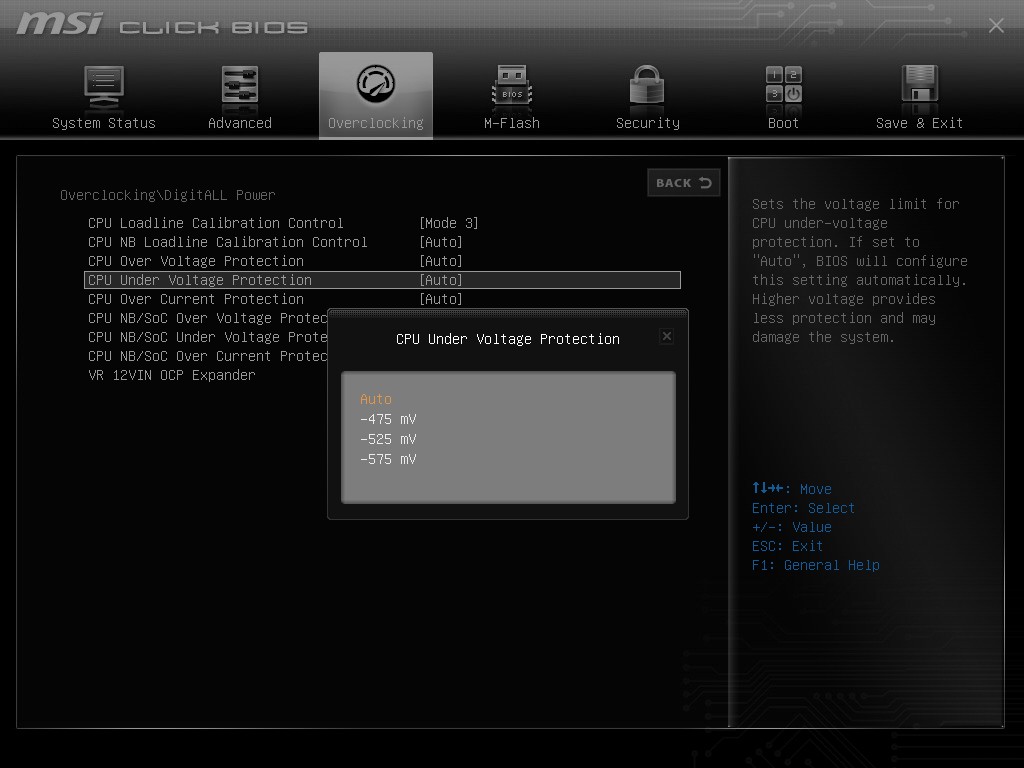Image resolution: width=1024 pixels, height=768 pixels.
Task: Open CPU NB Loadline Calibration Control [Auto] value
Action: click(x=441, y=242)
